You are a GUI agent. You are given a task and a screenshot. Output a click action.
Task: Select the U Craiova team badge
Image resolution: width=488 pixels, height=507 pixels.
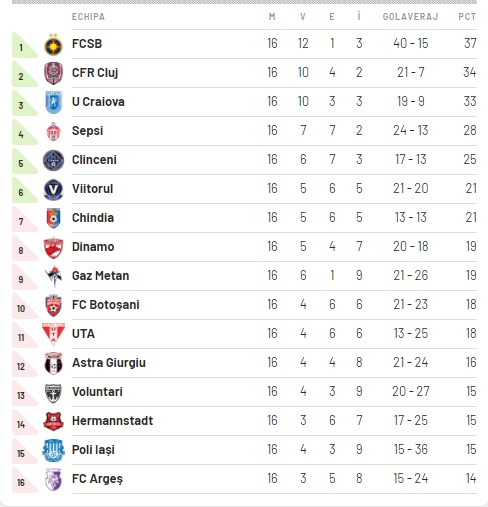point(53,102)
